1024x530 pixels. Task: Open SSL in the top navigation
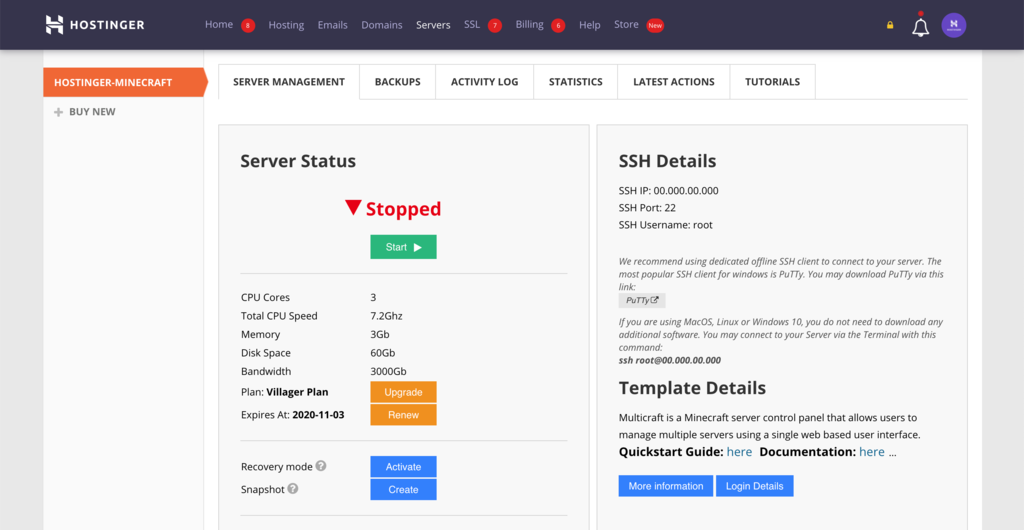pyautogui.click(x=472, y=25)
